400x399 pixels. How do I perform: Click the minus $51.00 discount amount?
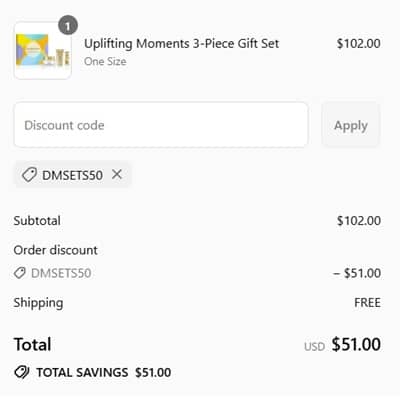357,273
